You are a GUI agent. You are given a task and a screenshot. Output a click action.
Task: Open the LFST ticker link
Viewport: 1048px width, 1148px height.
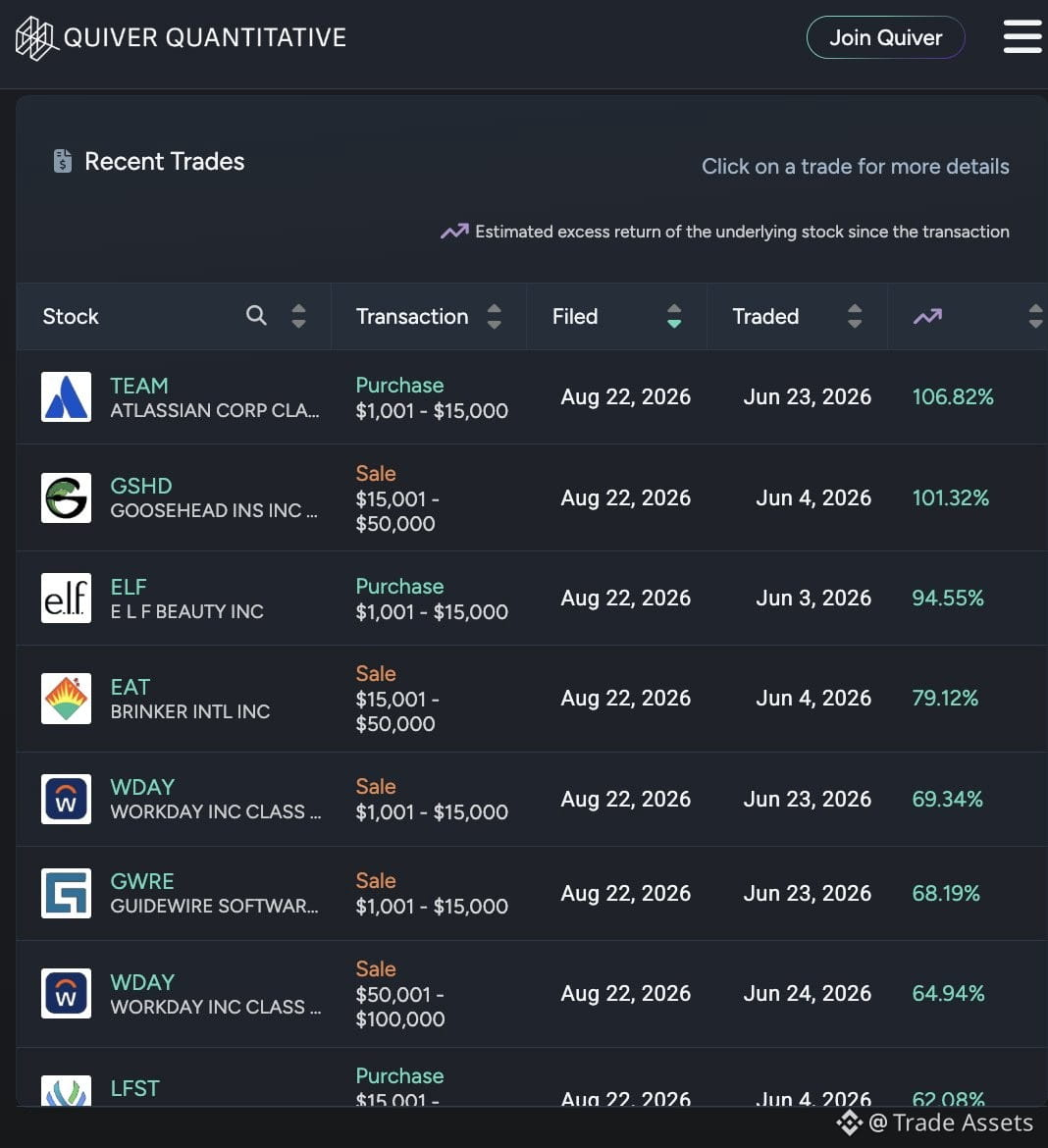(134, 1089)
